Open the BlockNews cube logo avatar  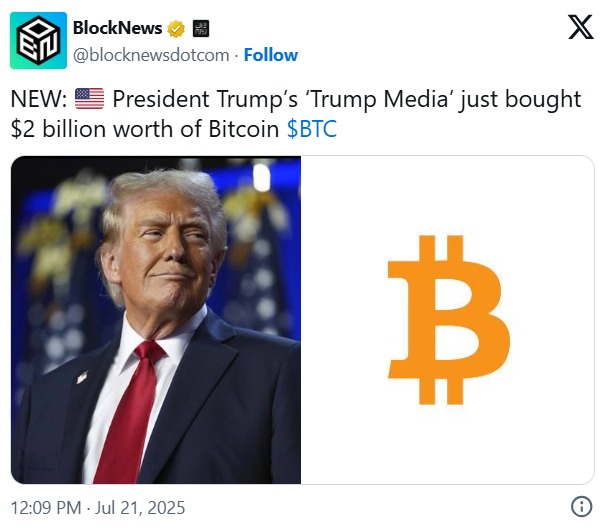[38, 40]
